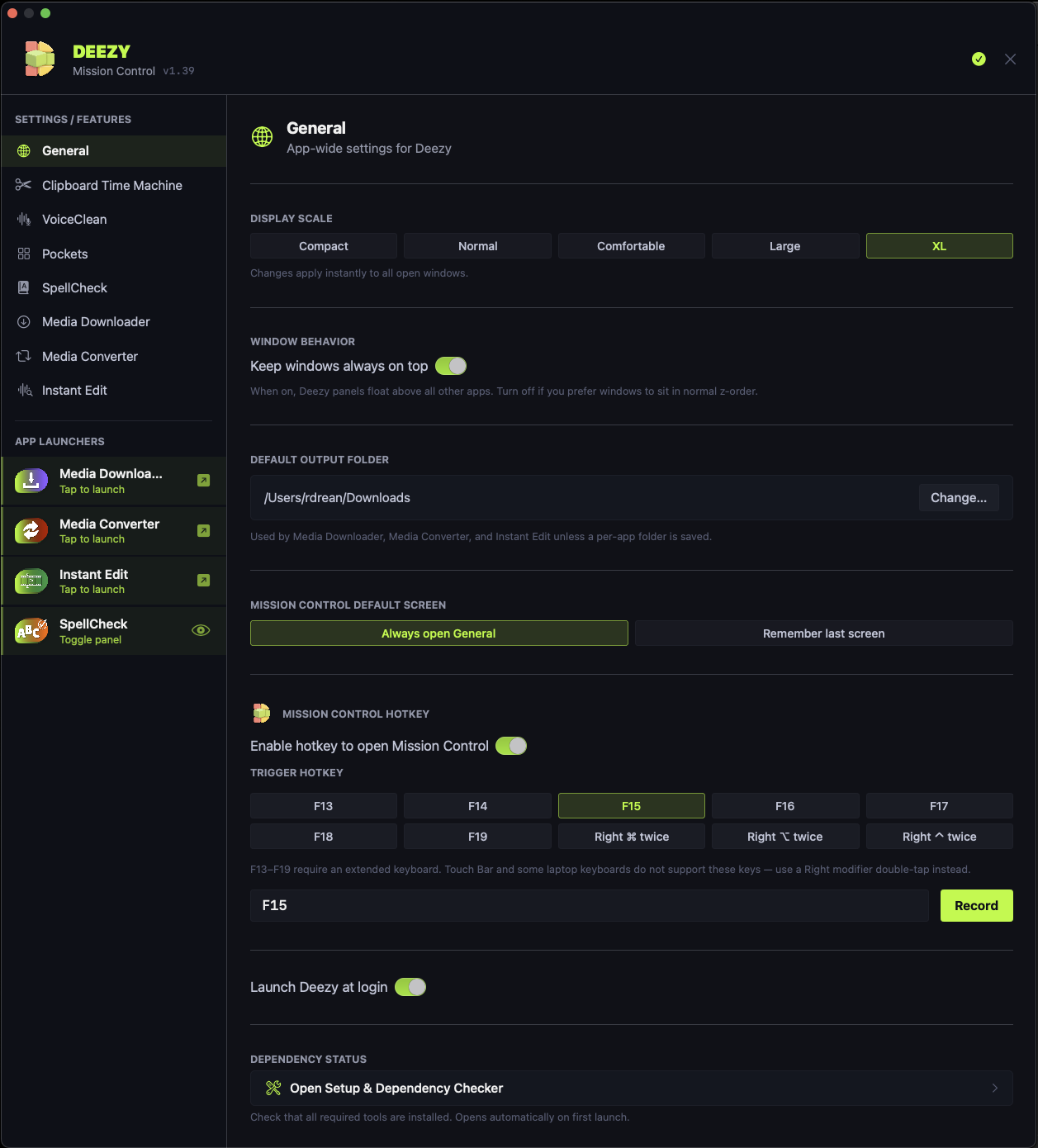
Task: Set display scale to Comfortable
Action: [x=631, y=246]
